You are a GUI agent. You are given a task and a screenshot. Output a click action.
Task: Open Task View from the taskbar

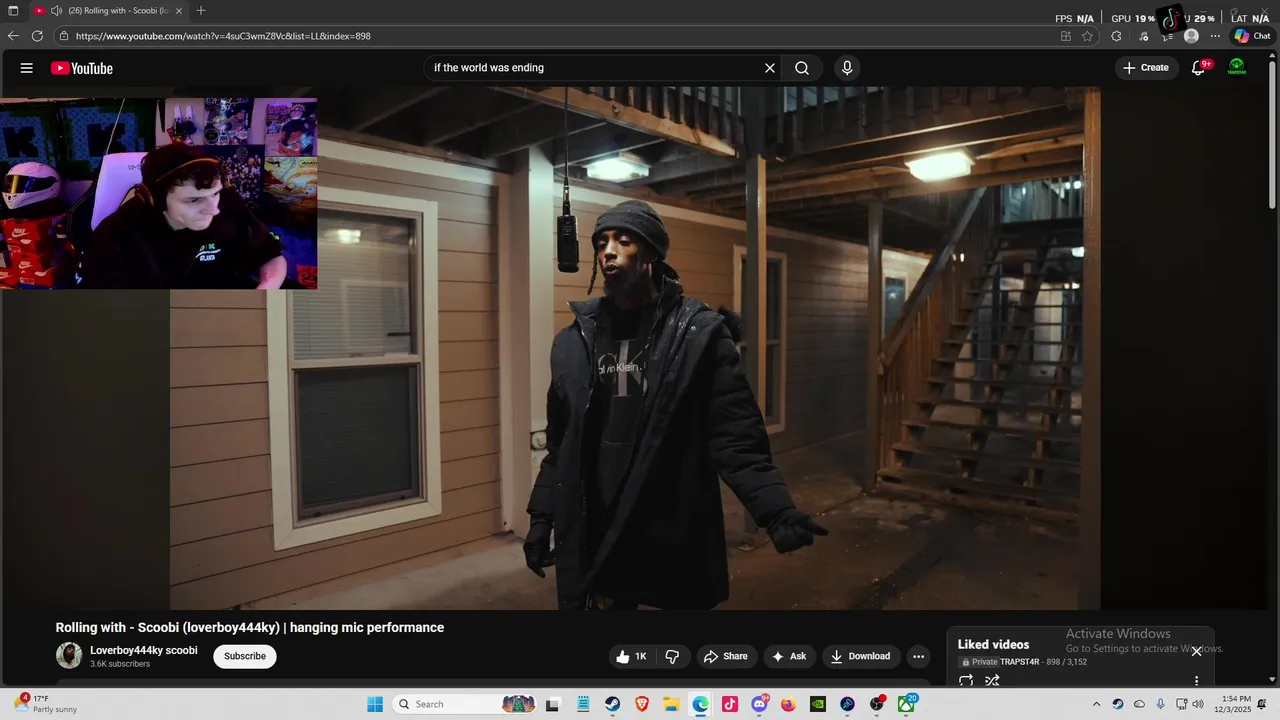[552, 704]
